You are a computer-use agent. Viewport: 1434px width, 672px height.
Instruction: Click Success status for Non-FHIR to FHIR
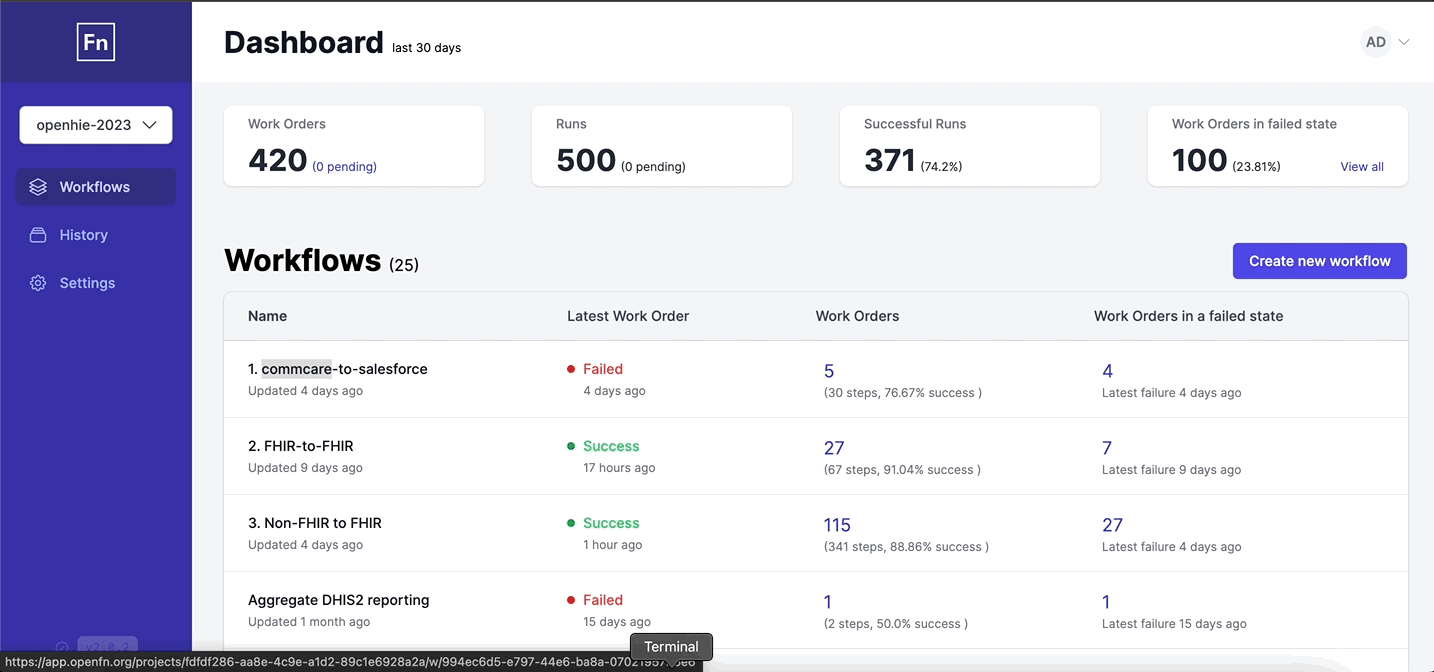tap(611, 523)
